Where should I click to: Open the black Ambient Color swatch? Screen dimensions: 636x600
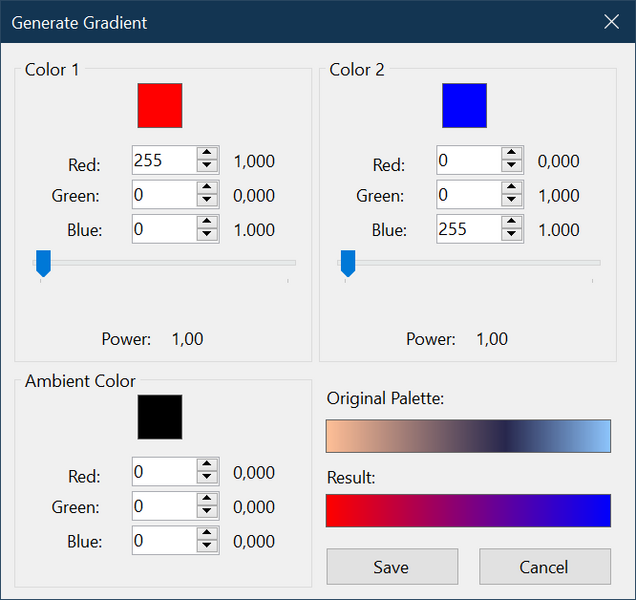[x=160, y=417]
